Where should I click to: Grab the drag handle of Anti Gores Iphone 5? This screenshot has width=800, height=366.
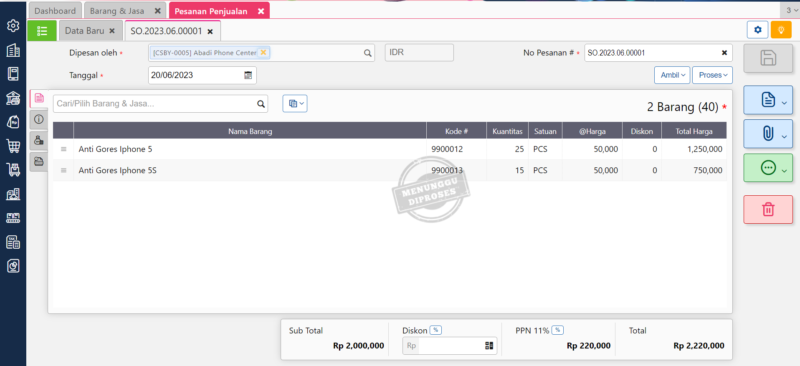click(x=64, y=149)
